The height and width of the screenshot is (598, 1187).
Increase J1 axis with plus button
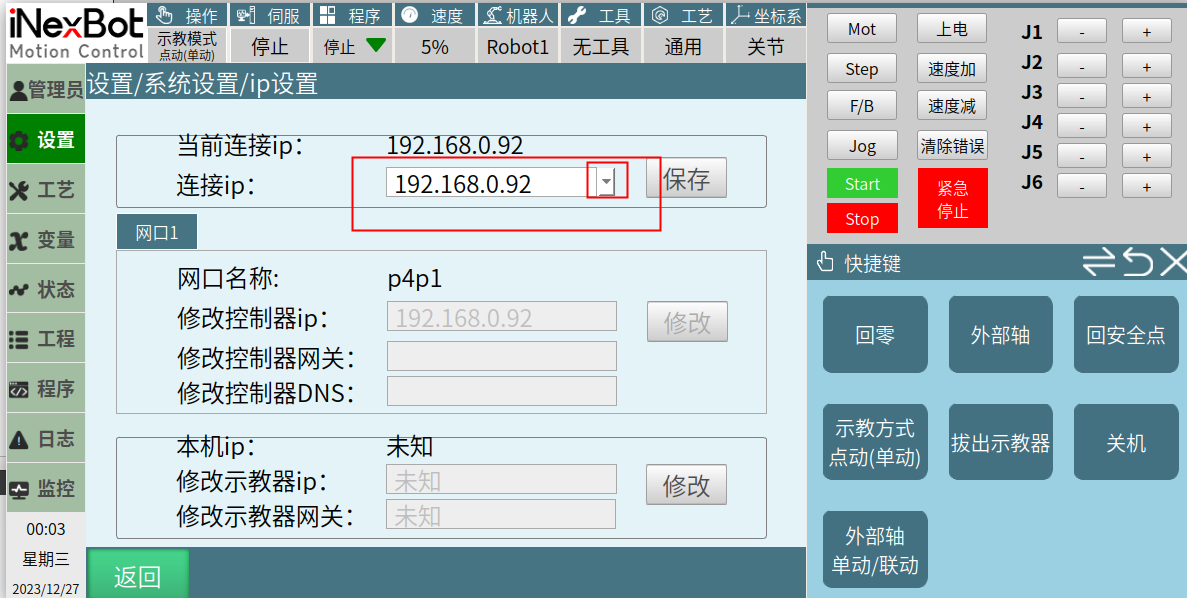click(1146, 32)
